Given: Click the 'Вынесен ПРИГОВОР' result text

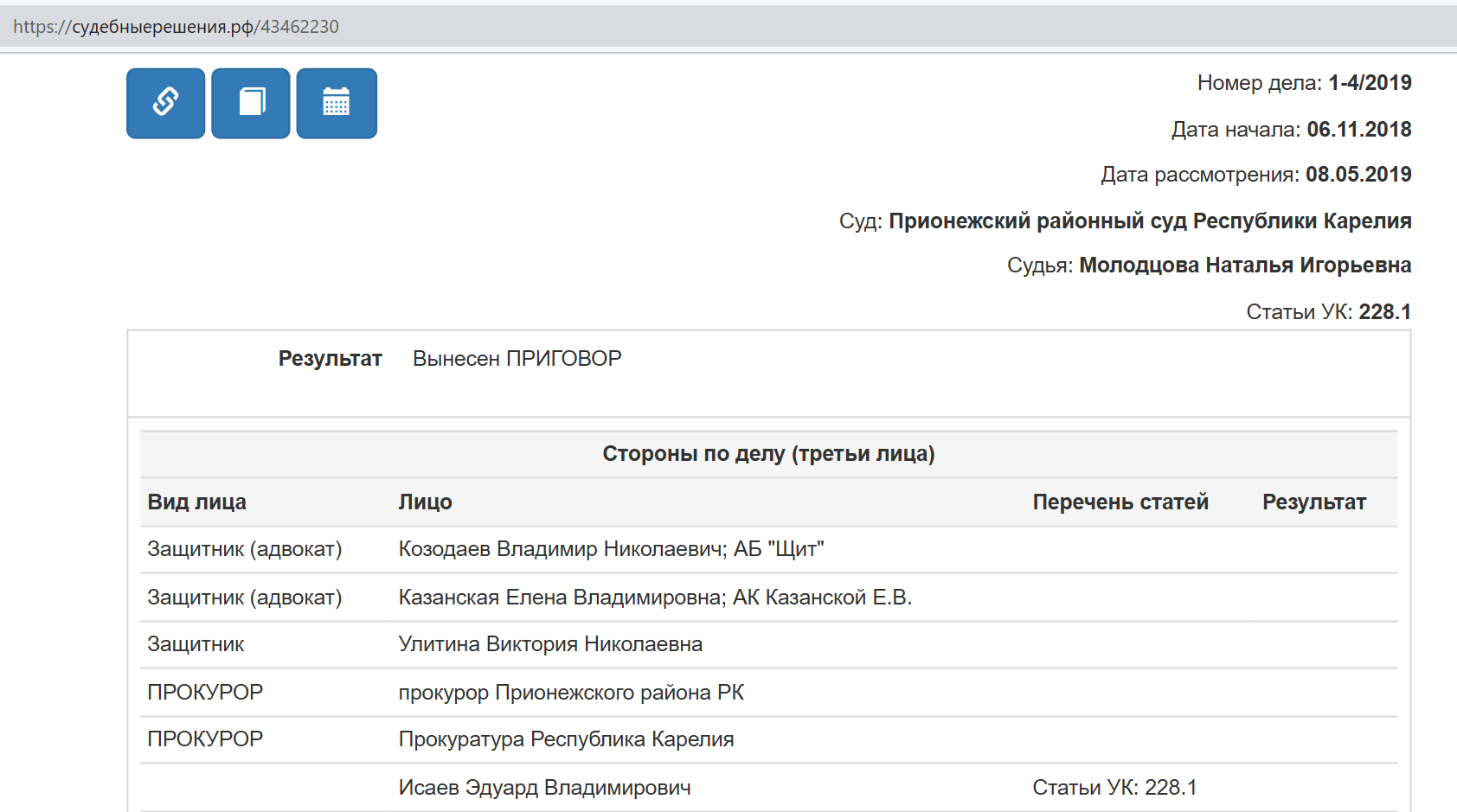Looking at the screenshot, I should [517, 359].
